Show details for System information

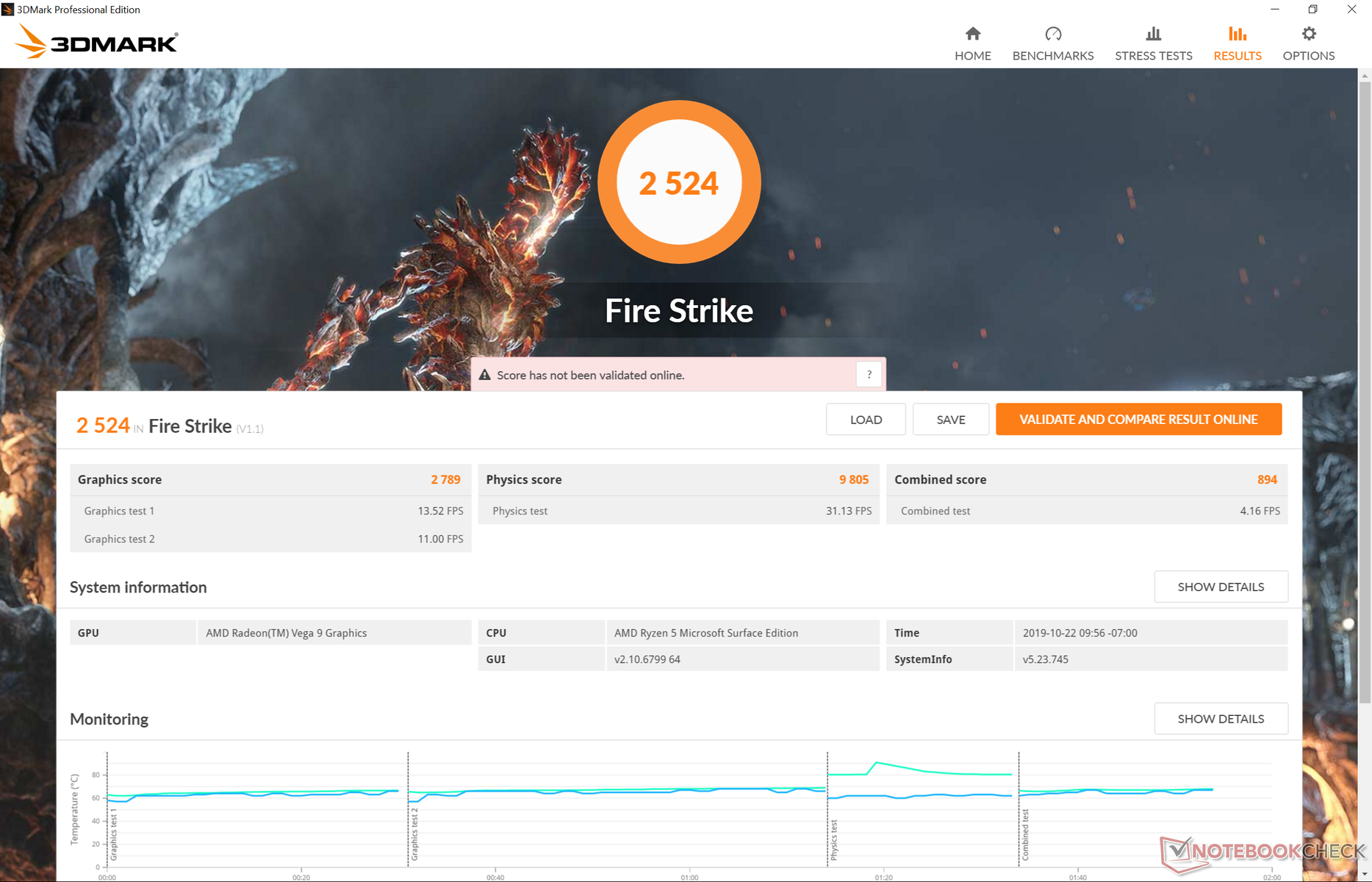1221,587
